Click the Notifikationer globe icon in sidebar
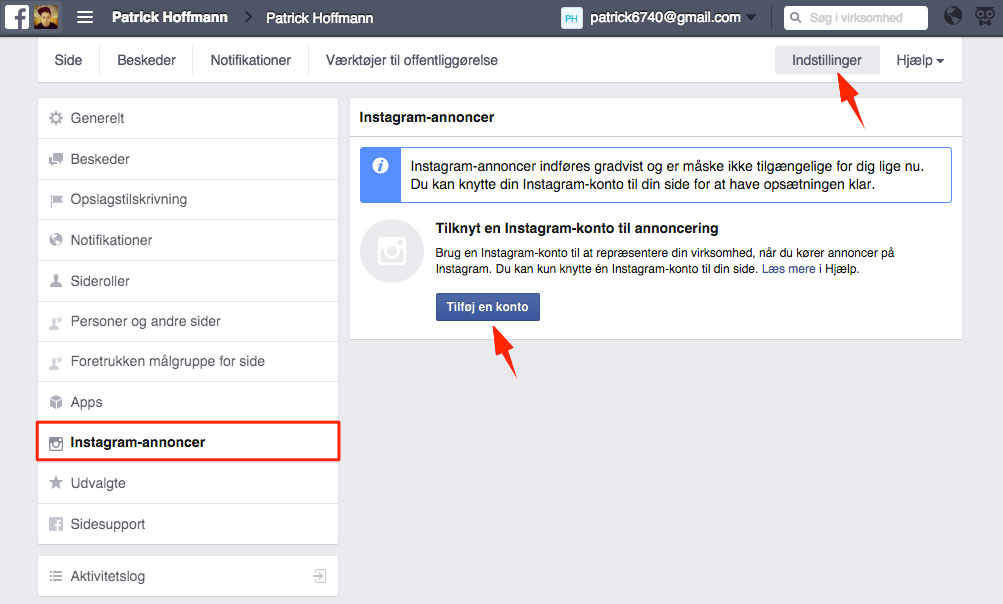1003x604 pixels. [x=56, y=239]
